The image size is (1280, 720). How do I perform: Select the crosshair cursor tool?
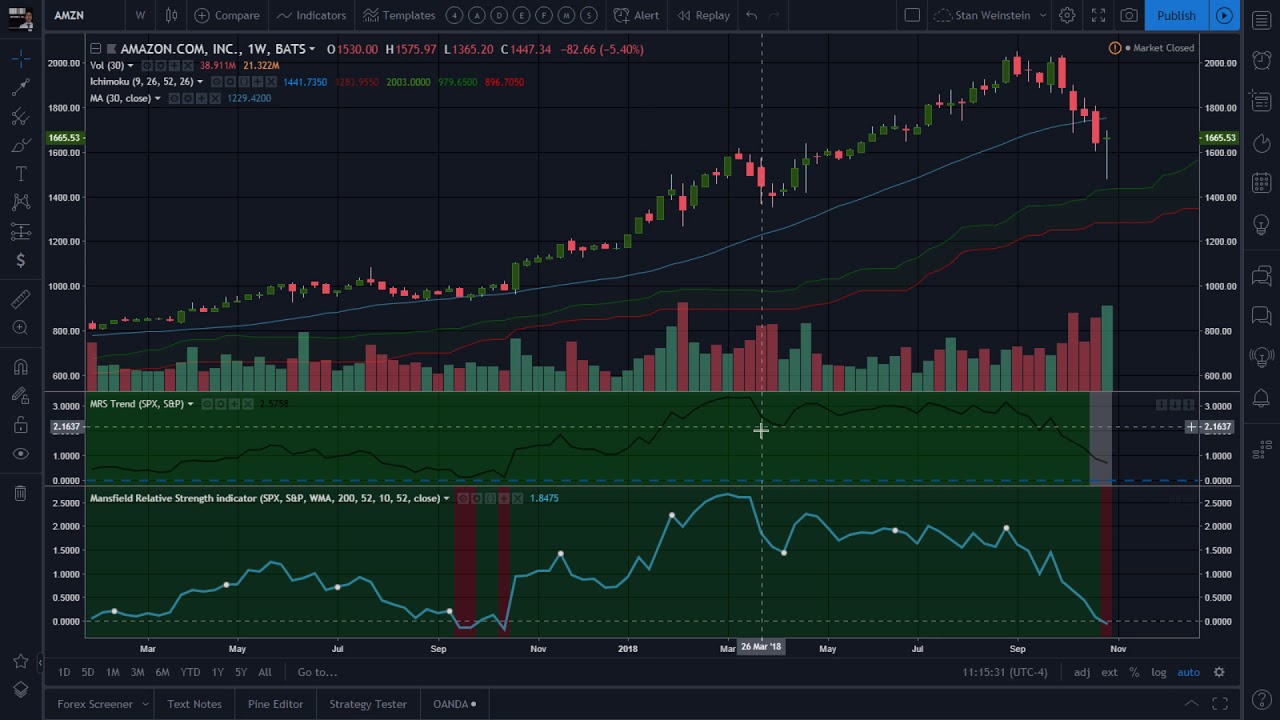coord(20,59)
